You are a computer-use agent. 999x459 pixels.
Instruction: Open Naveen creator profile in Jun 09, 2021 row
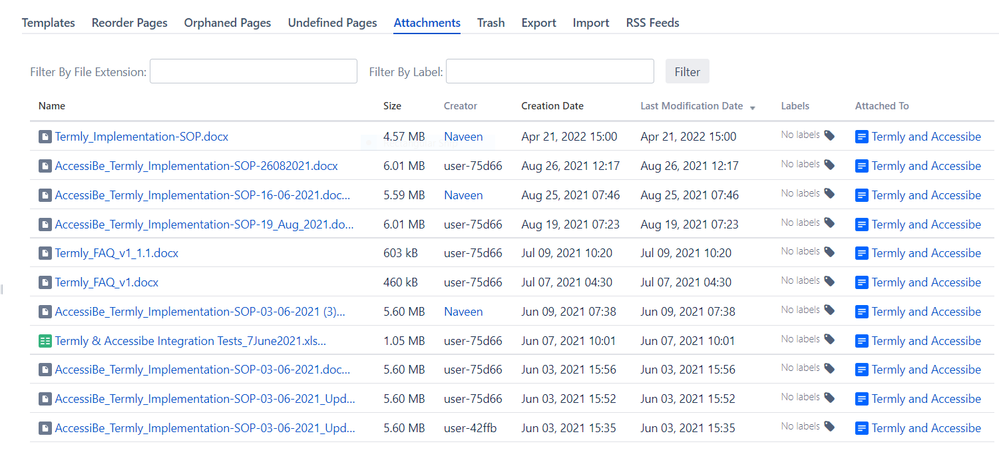(x=463, y=312)
